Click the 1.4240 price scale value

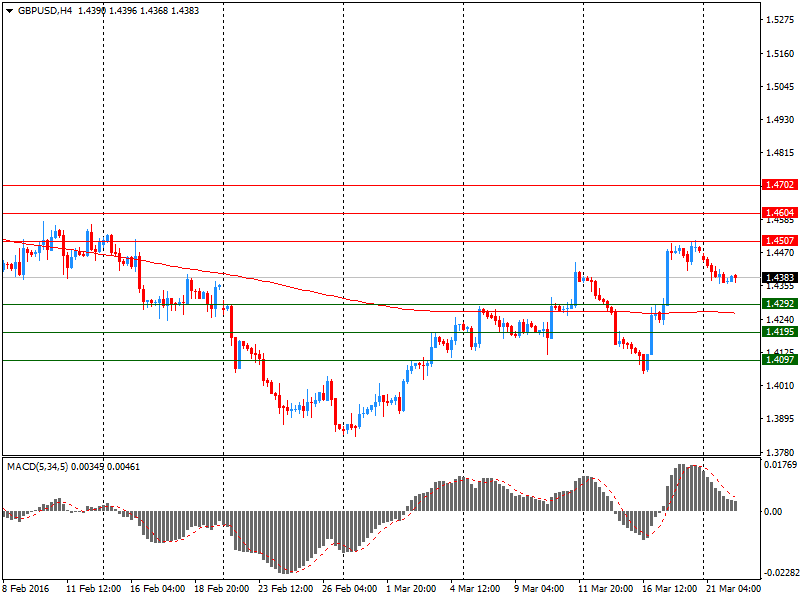tap(781, 320)
